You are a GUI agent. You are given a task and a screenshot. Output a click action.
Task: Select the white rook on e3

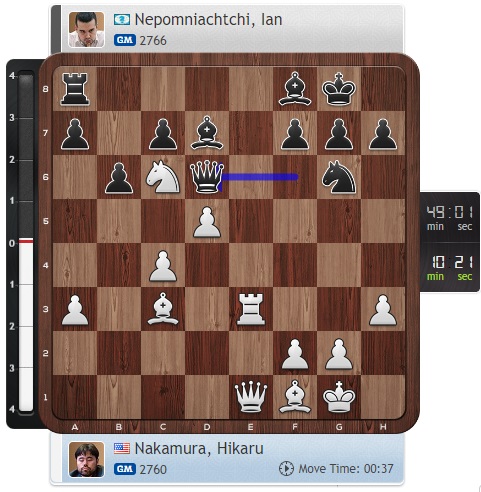tap(251, 309)
